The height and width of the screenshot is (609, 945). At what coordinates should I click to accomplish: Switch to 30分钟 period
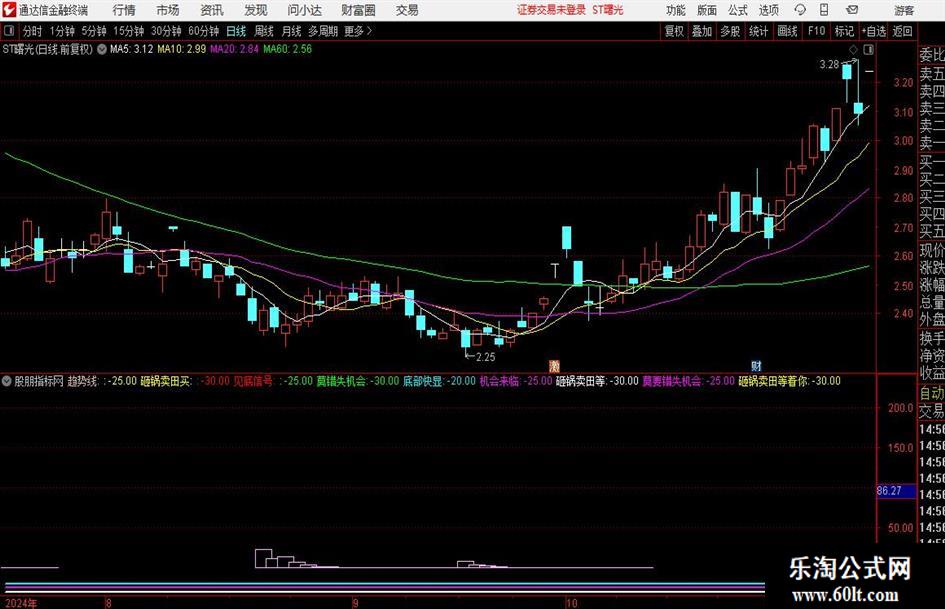coord(166,31)
